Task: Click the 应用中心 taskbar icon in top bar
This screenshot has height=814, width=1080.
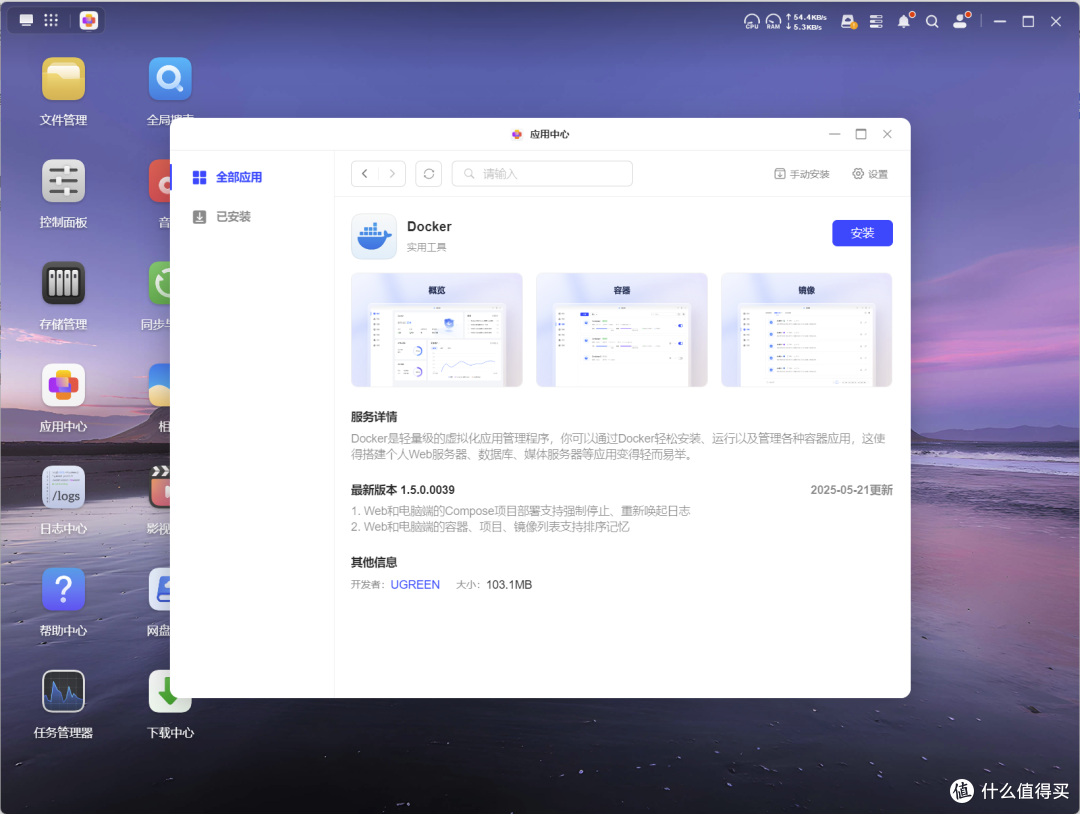Action: [88, 21]
